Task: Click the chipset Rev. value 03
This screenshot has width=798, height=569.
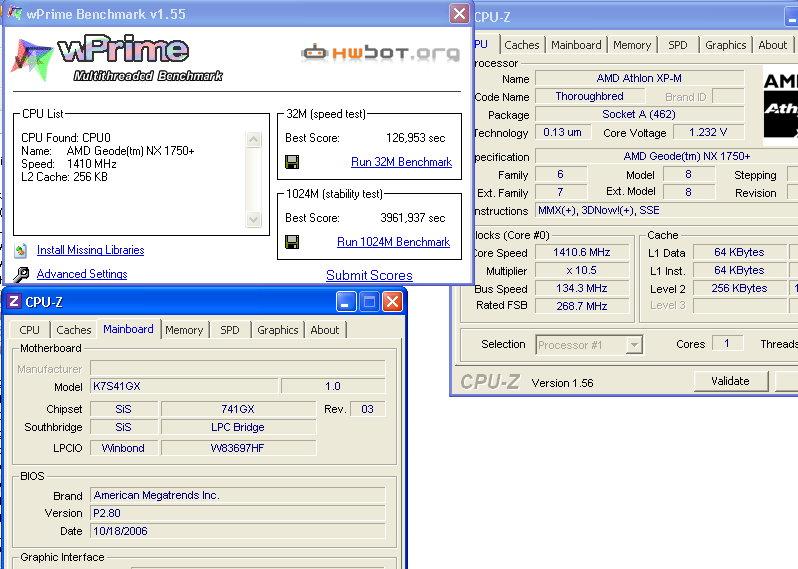Action: [x=367, y=409]
